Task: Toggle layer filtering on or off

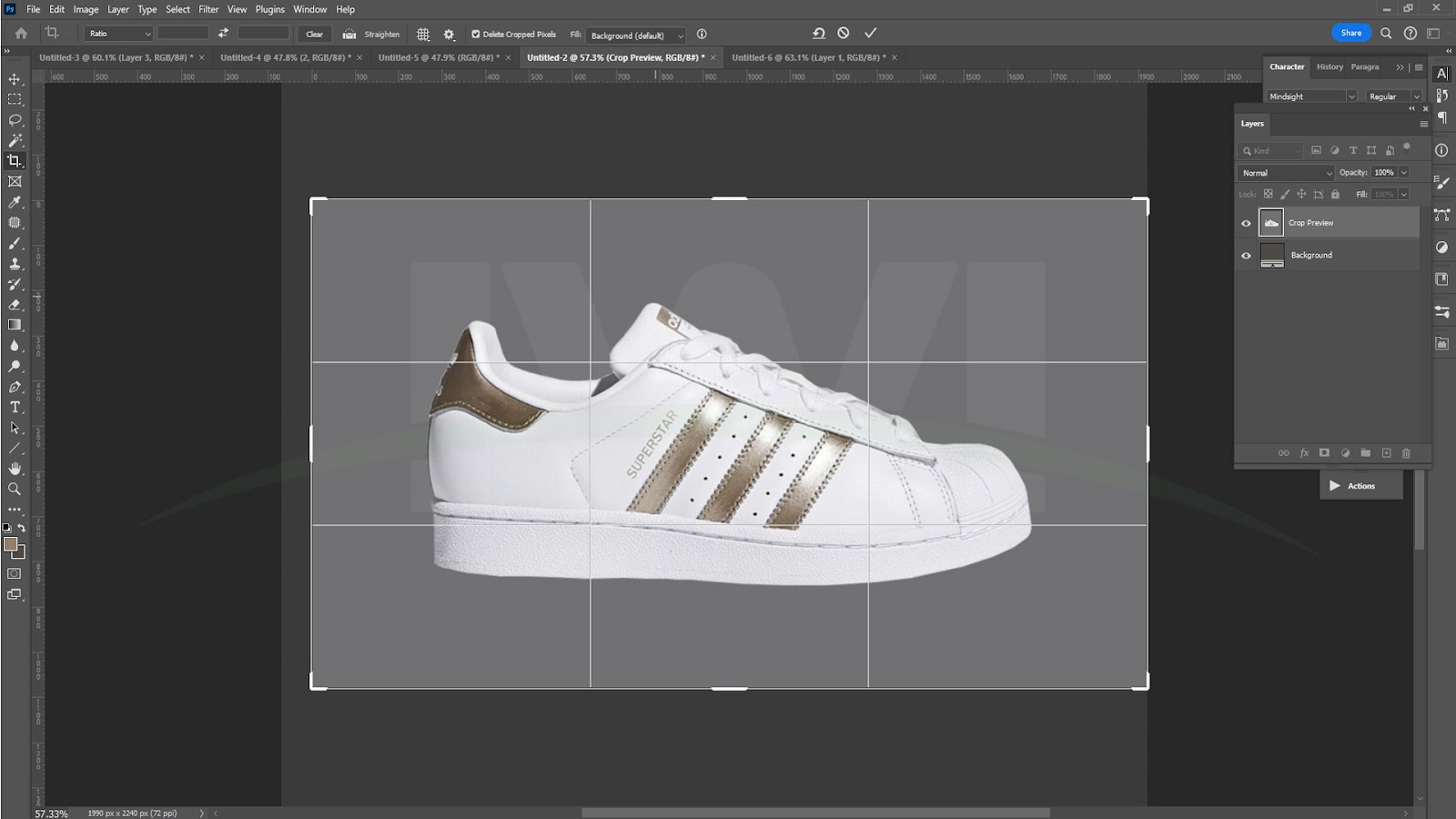Action: pyautogui.click(x=1406, y=147)
